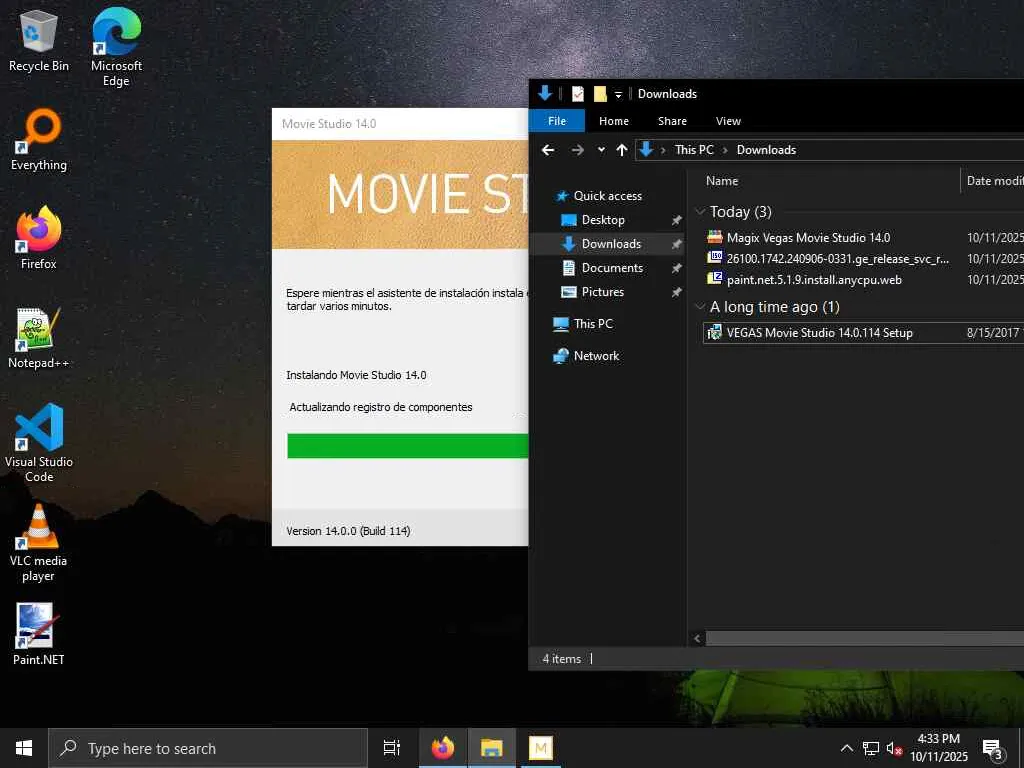1024x768 pixels.
Task: Open Task View from the taskbar
Action: point(392,748)
